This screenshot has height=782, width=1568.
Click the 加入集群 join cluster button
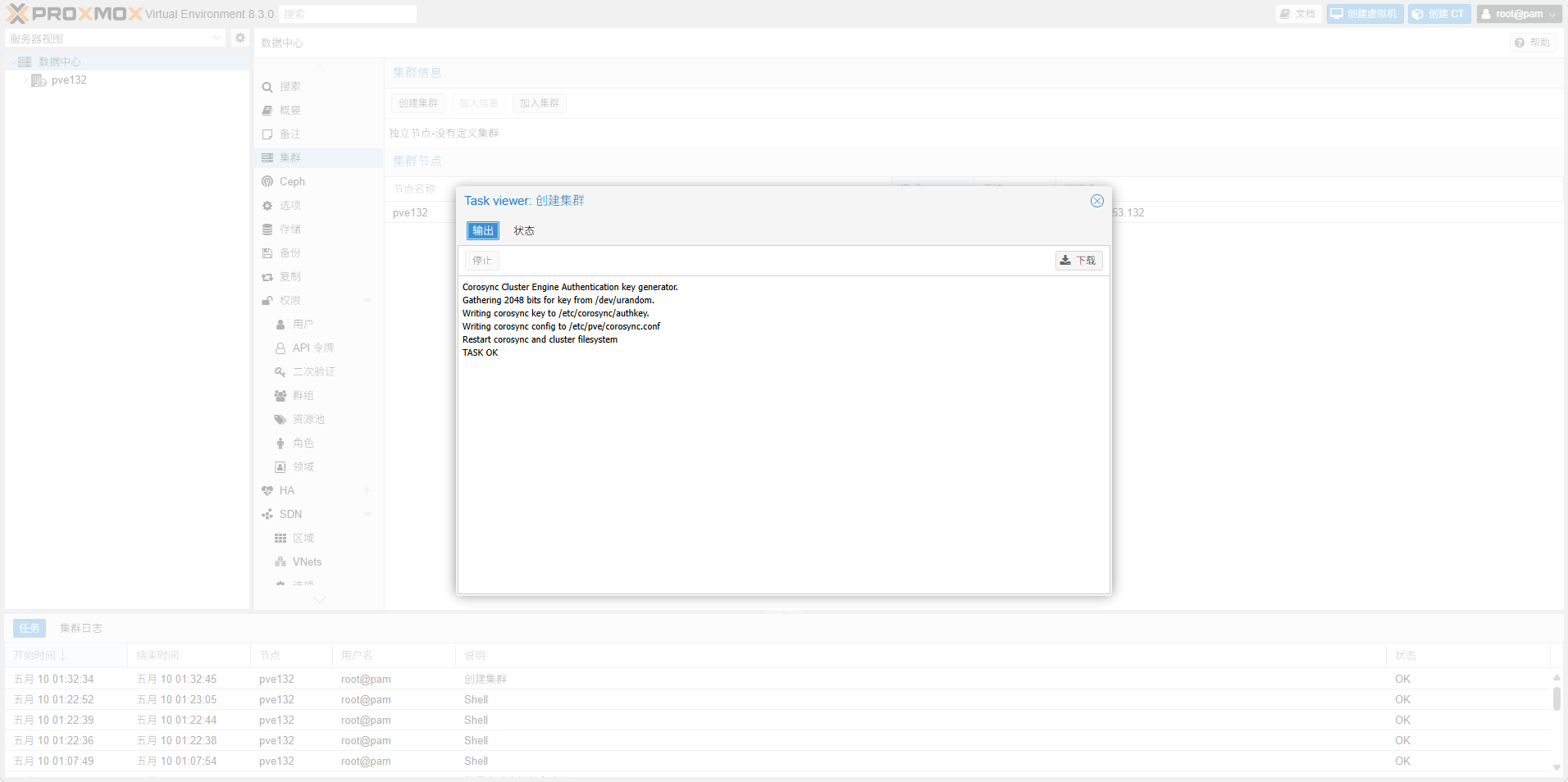pos(540,103)
